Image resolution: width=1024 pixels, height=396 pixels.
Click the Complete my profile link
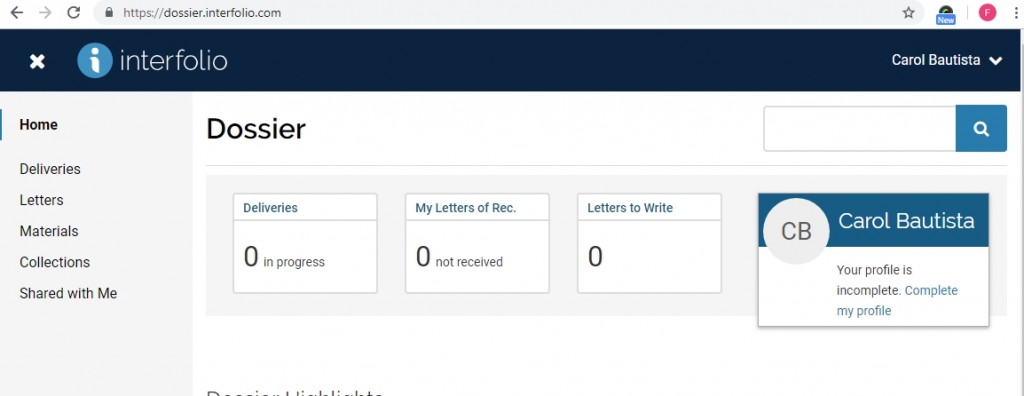point(897,301)
